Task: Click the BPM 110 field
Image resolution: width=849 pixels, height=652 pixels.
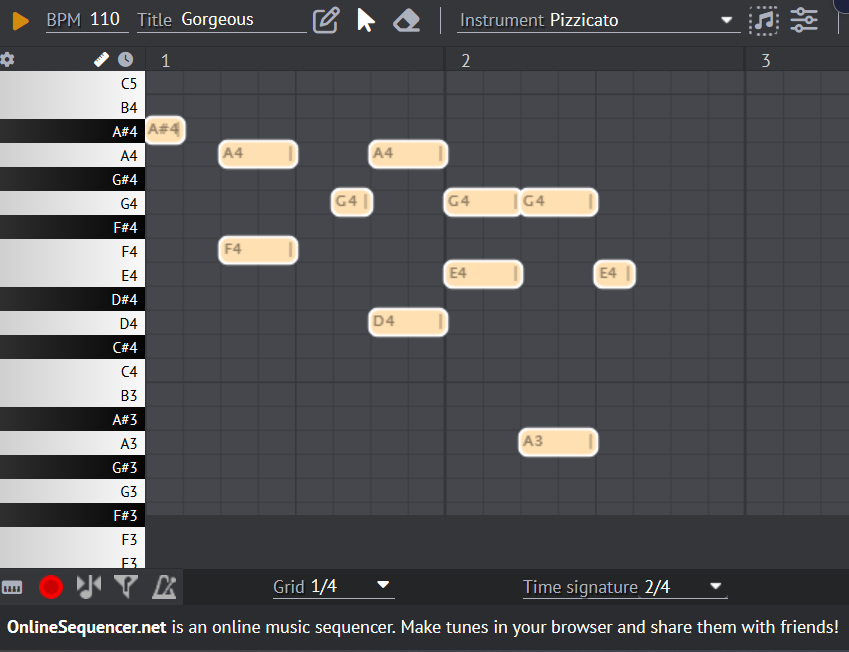Action: (104, 20)
